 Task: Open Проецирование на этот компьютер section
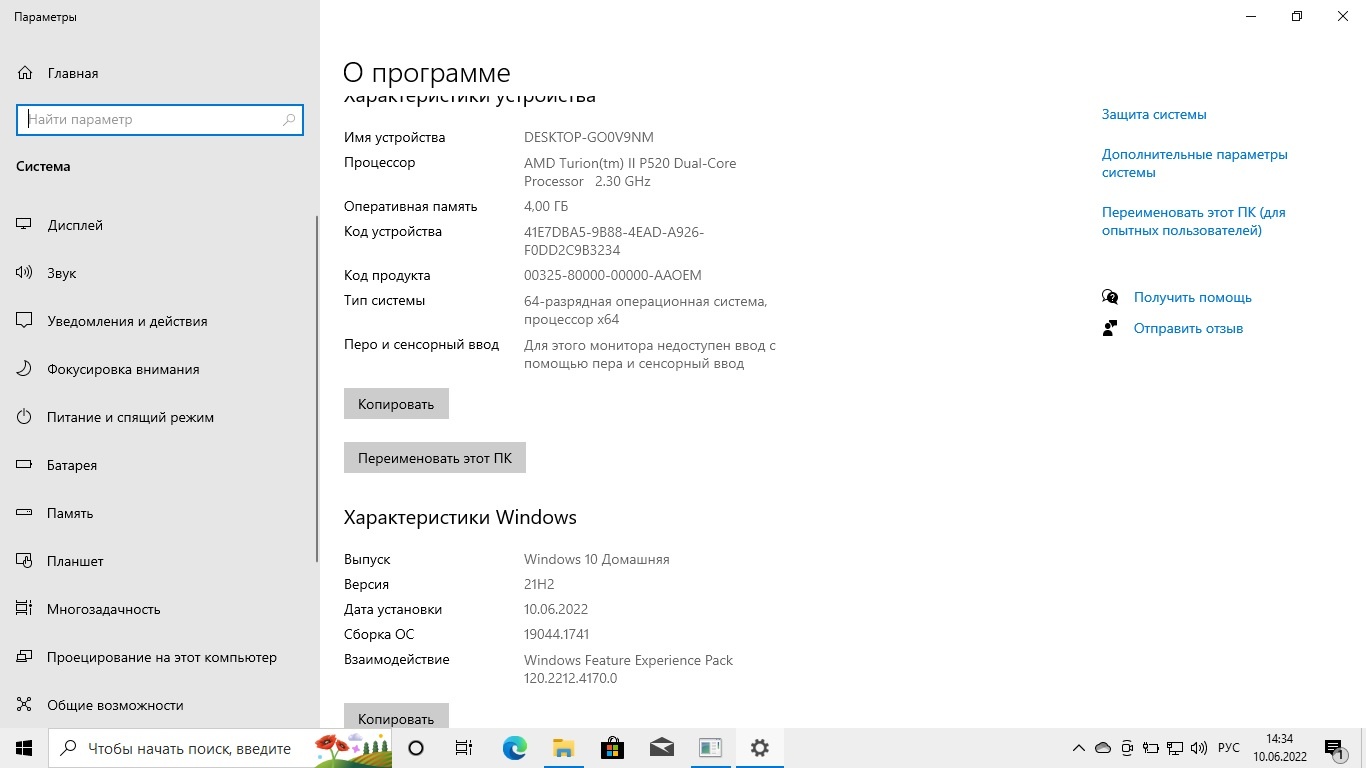[160, 657]
